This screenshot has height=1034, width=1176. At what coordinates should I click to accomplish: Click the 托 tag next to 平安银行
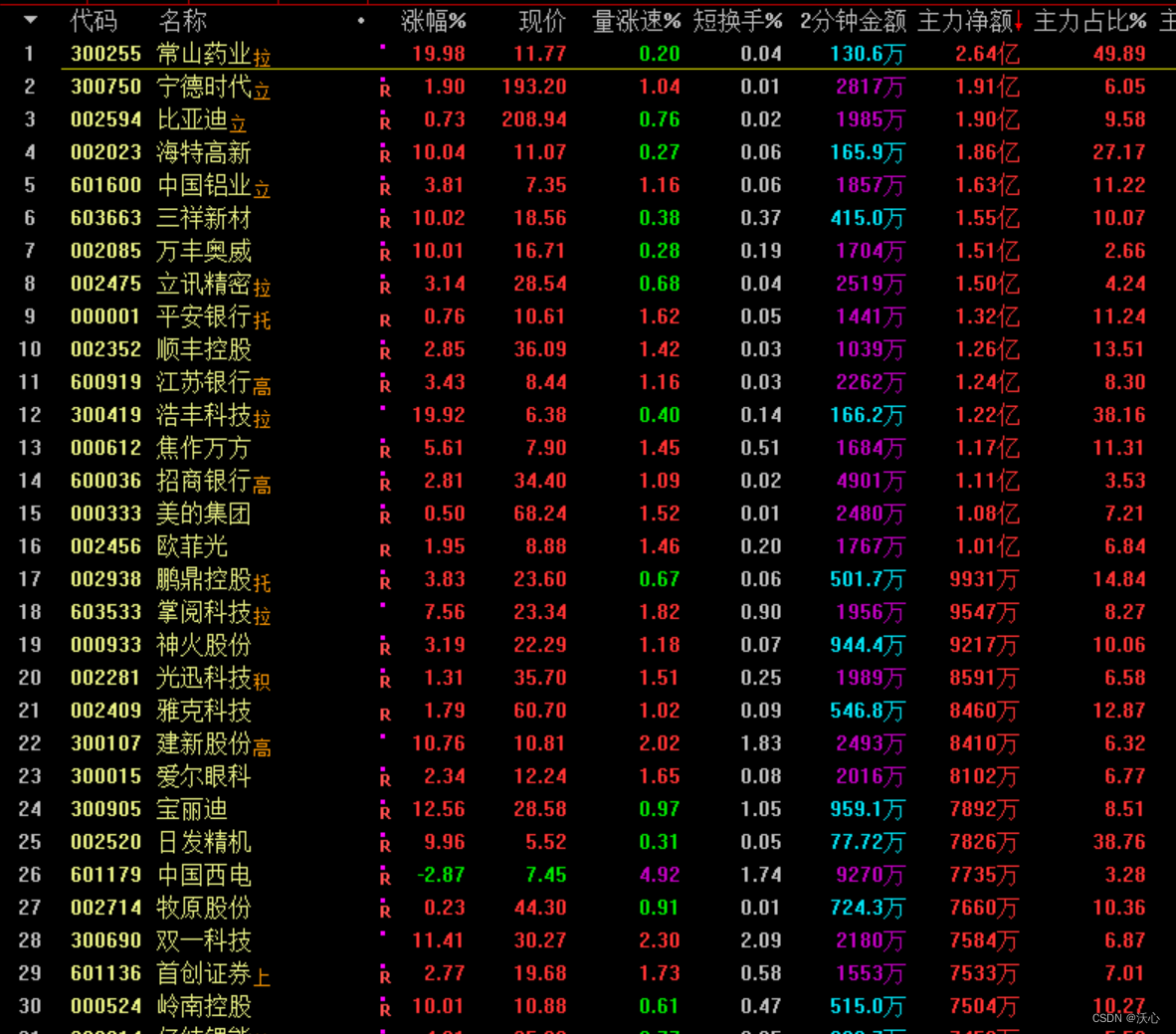(x=262, y=320)
